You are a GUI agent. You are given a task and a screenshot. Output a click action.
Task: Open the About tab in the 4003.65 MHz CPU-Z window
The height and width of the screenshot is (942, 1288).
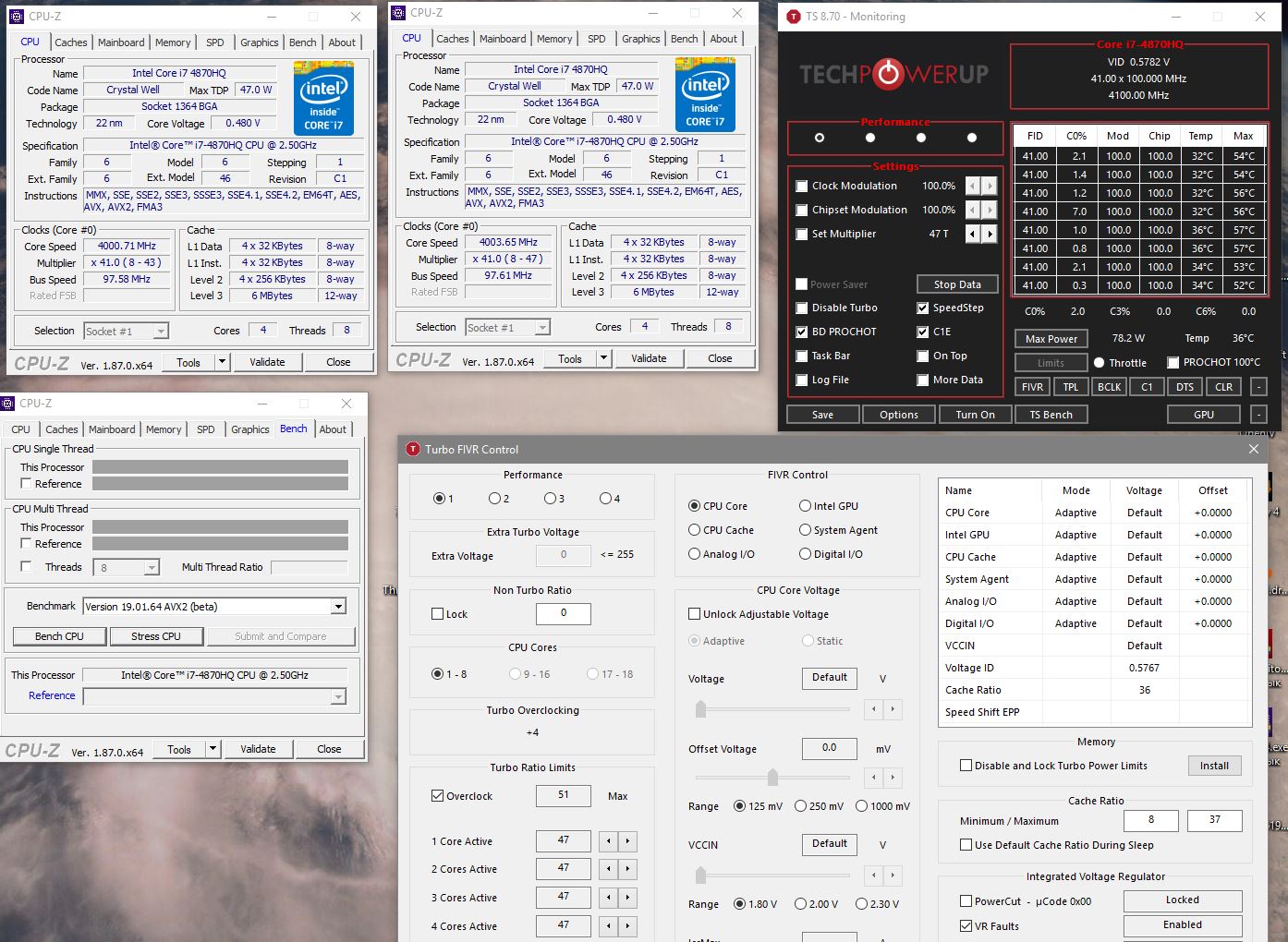[x=723, y=39]
